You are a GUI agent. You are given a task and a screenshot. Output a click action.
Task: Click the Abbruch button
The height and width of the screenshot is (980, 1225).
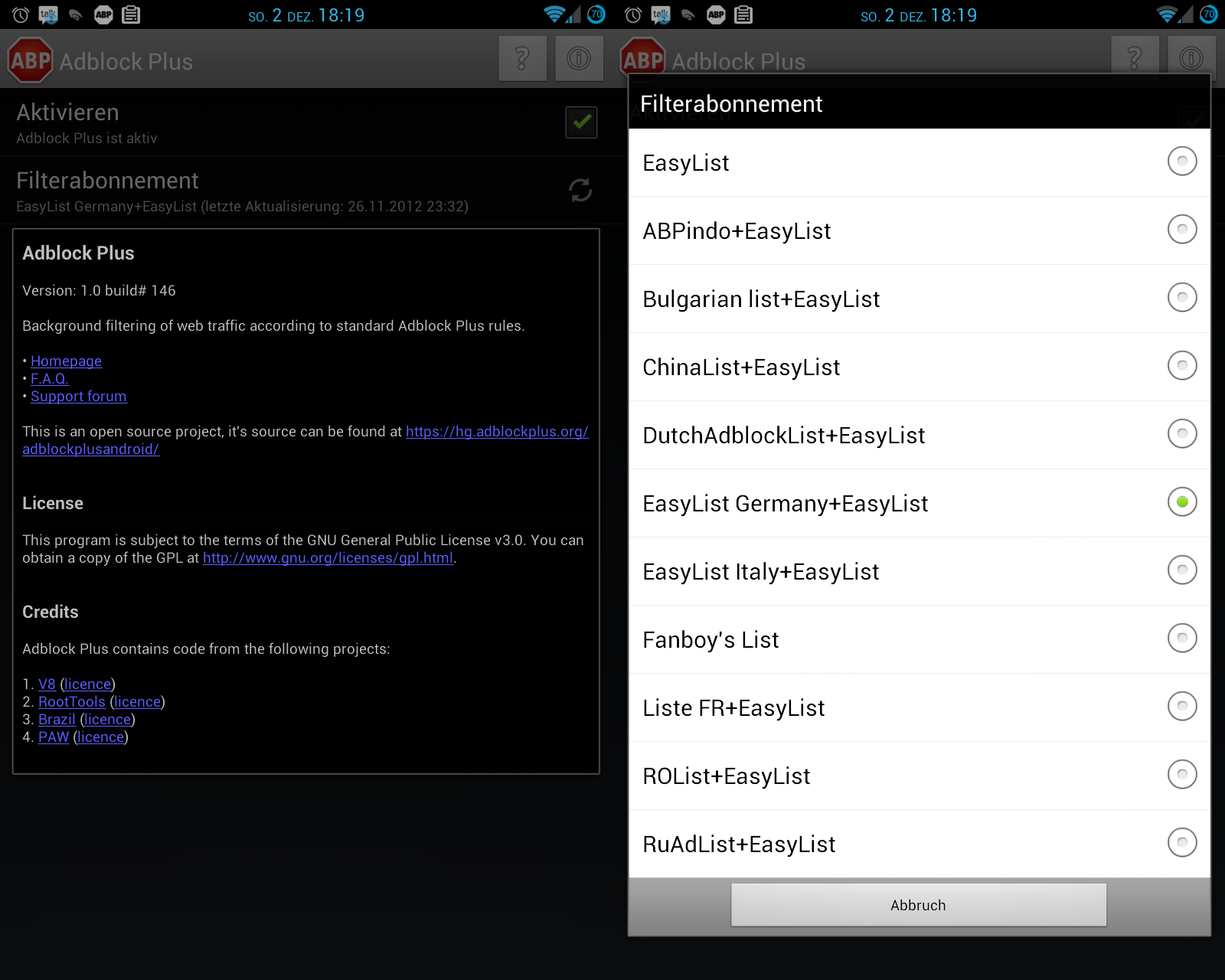pos(919,905)
